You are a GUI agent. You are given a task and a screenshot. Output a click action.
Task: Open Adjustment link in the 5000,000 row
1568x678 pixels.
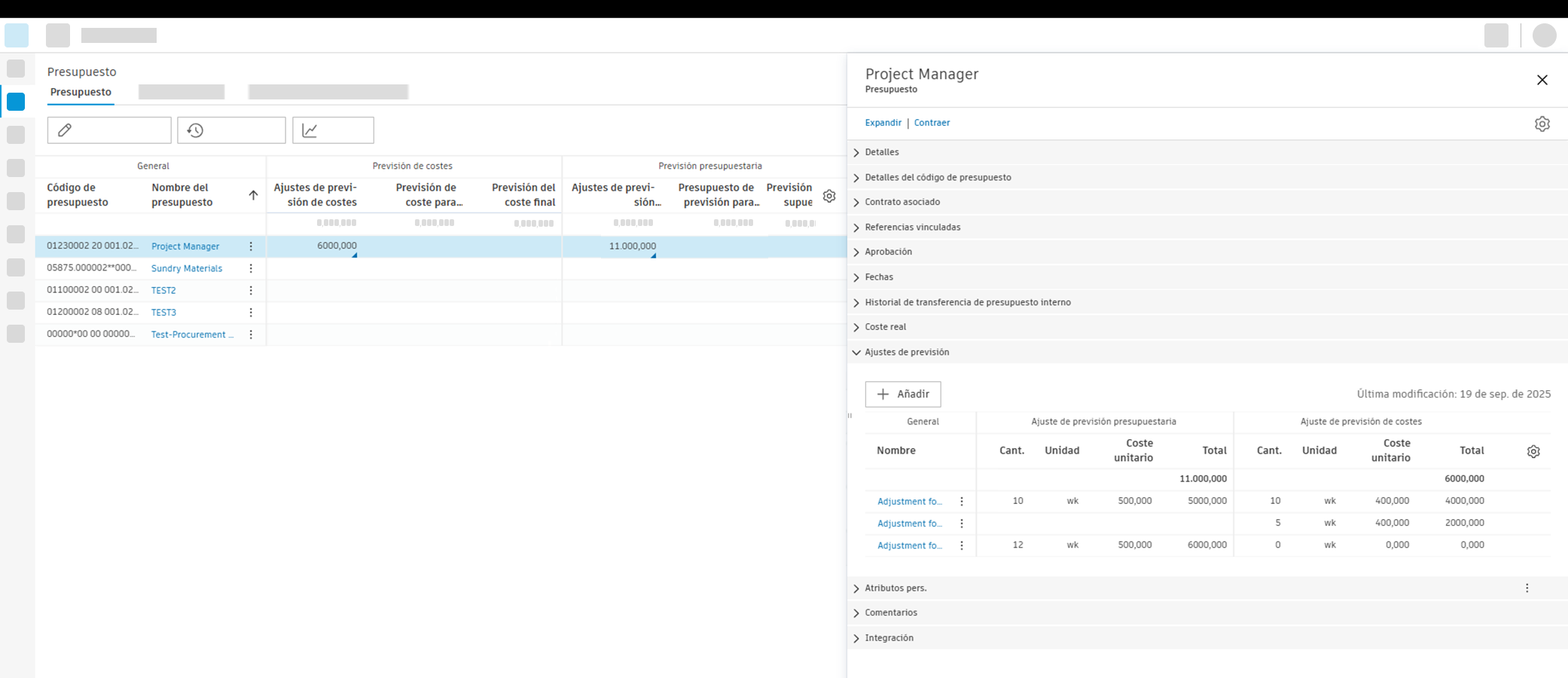pos(910,501)
